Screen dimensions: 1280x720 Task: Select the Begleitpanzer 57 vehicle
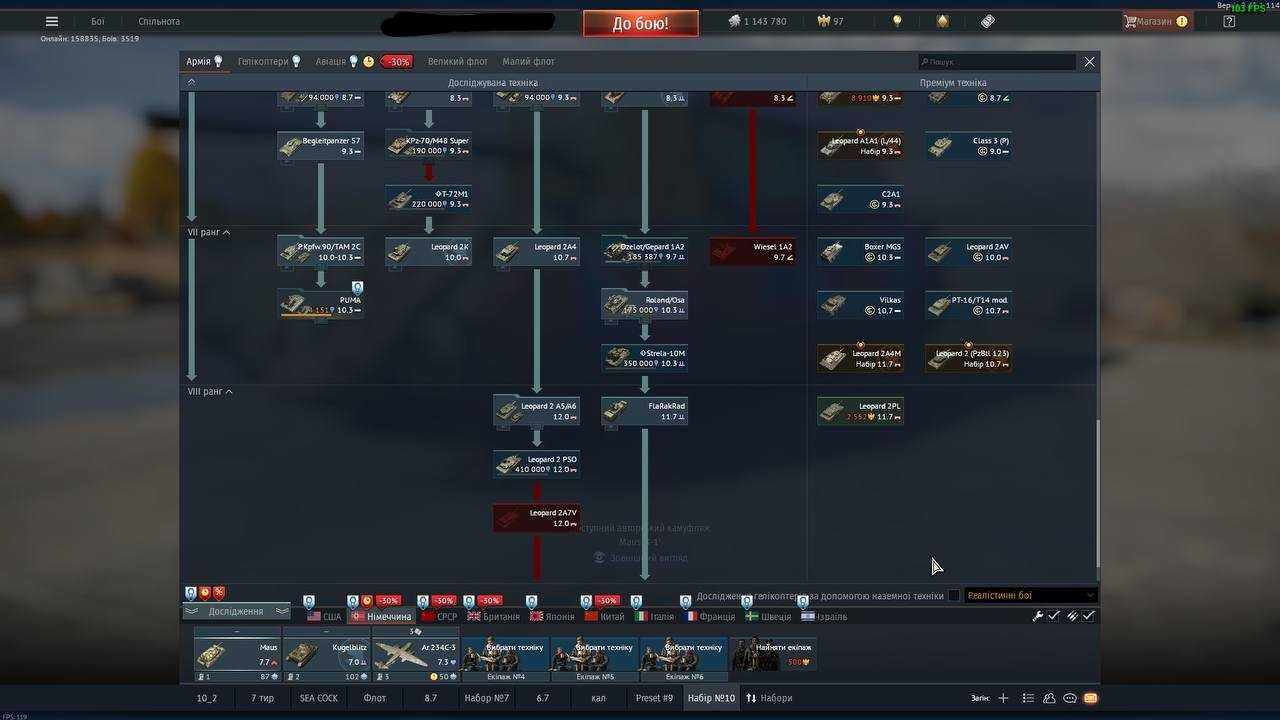pyautogui.click(x=320, y=146)
